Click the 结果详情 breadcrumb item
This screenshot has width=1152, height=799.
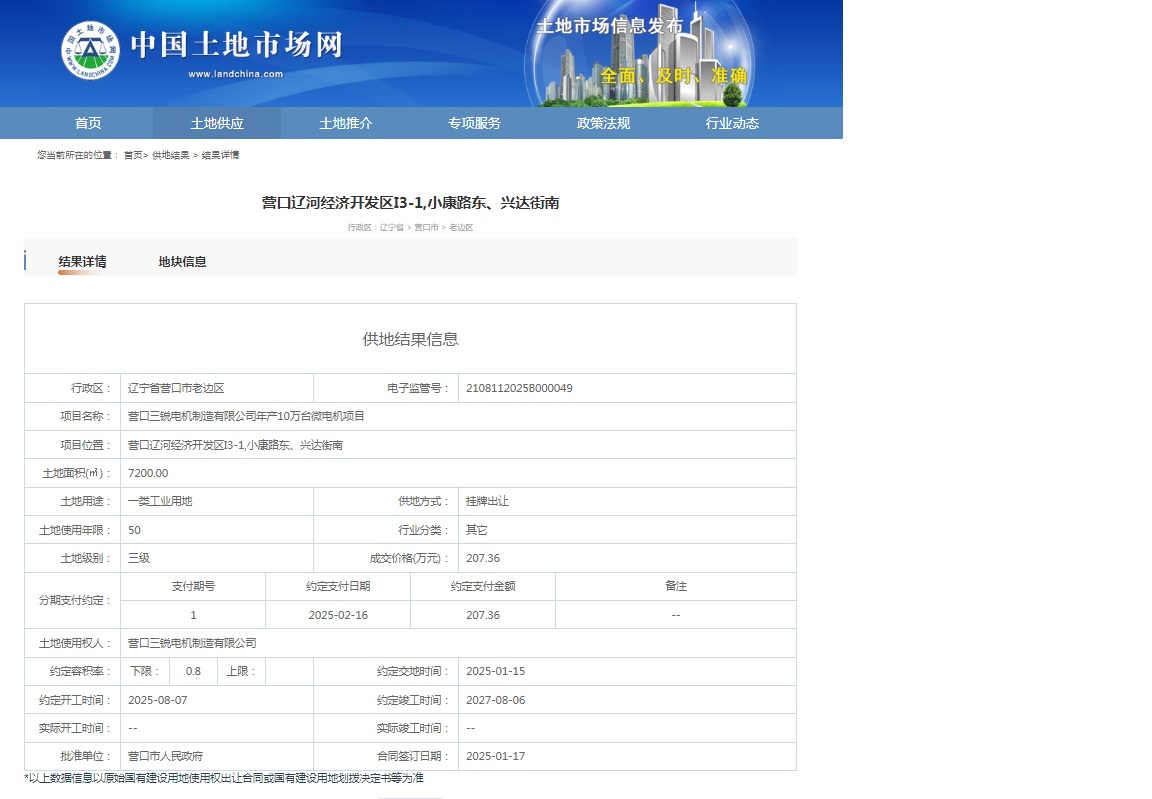click(x=220, y=155)
